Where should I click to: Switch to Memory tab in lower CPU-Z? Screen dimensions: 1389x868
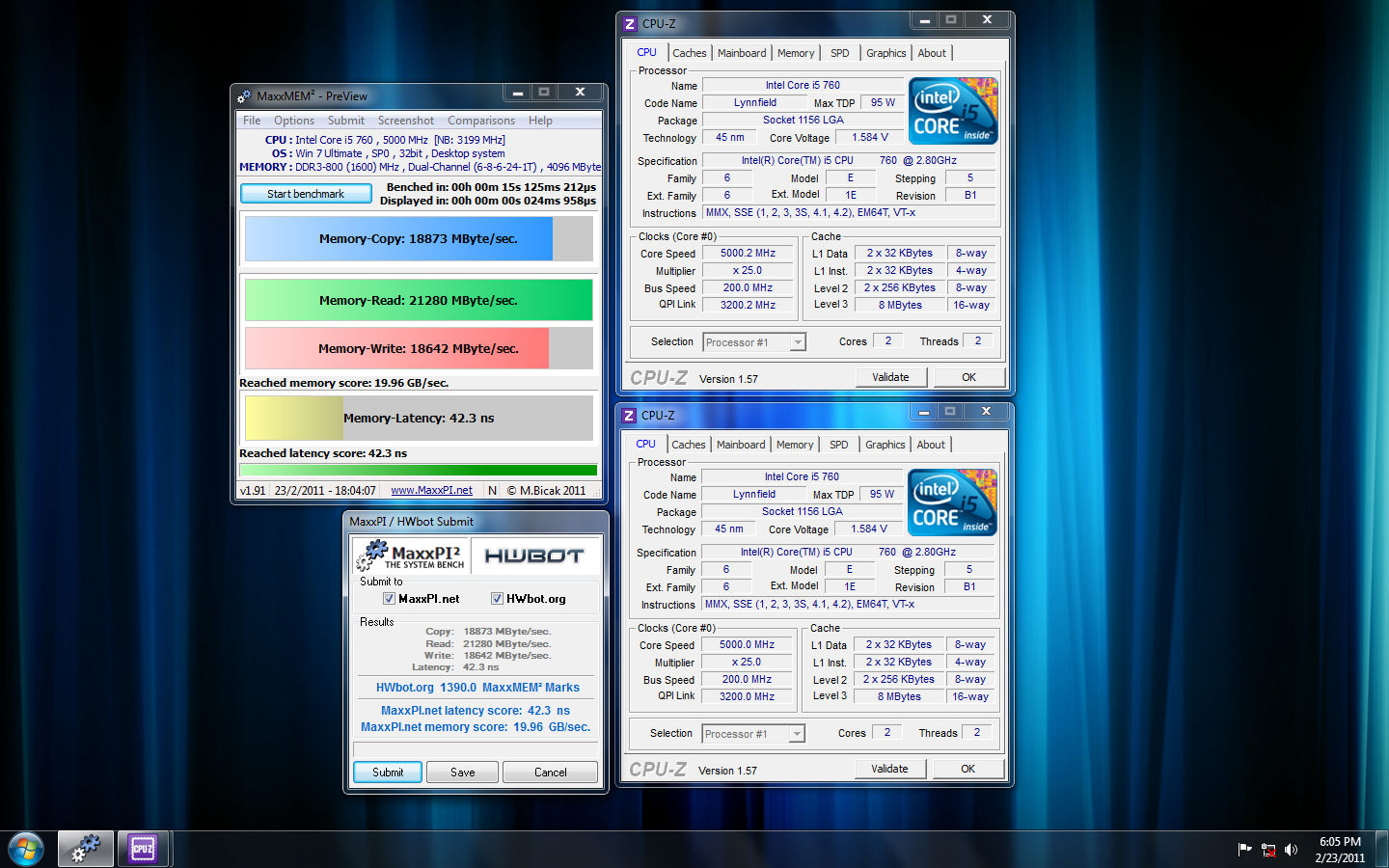pos(795,445)
